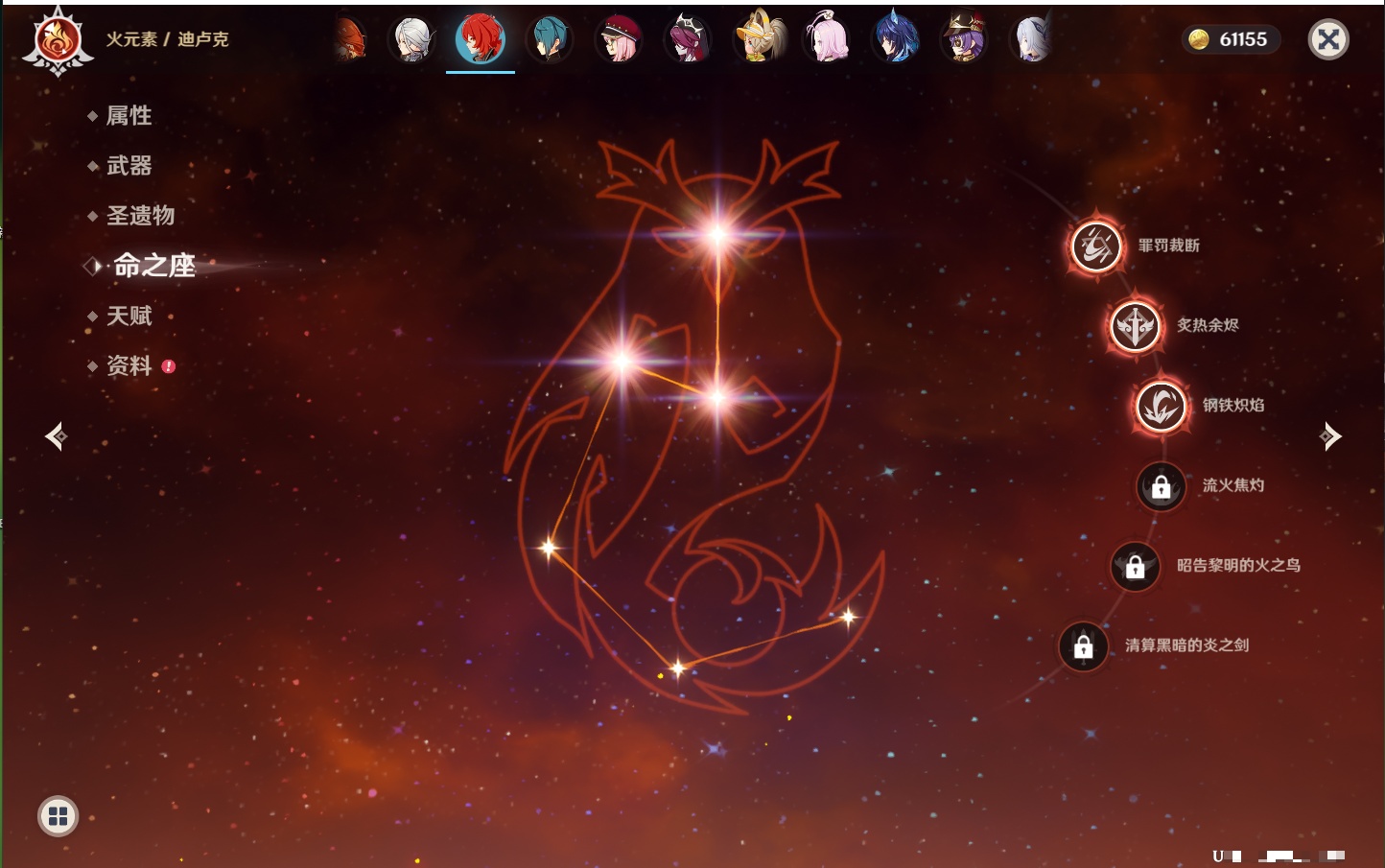This screenshot has height=868, width=1385.
Task: Select the light pink long-haired avatar
Action: (x=827, y=39)
